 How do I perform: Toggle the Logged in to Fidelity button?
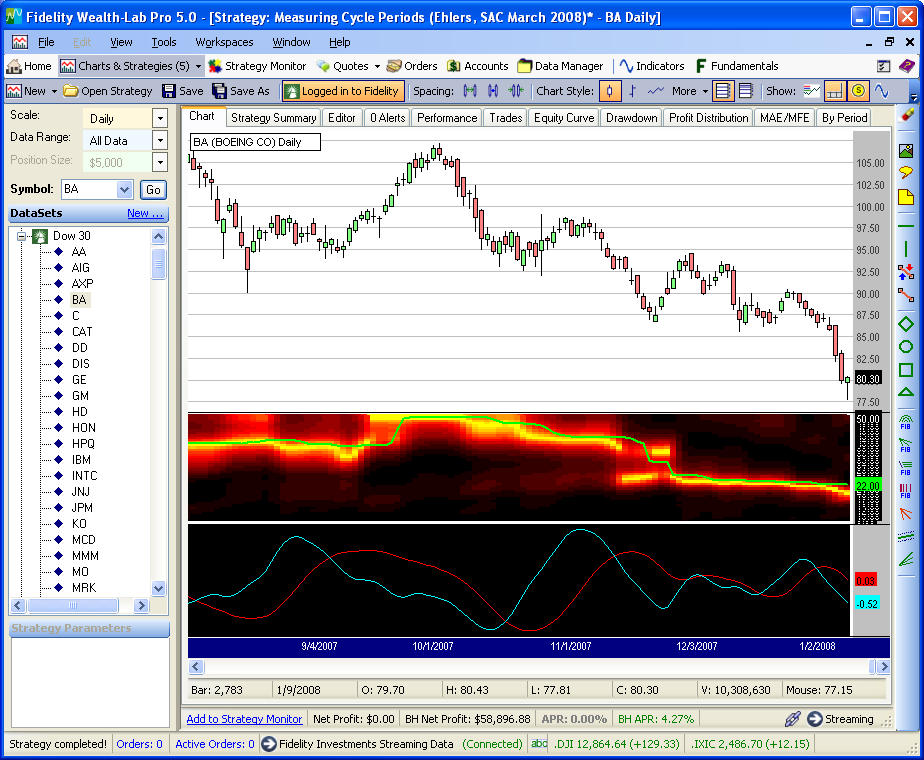tap(342, 91)
